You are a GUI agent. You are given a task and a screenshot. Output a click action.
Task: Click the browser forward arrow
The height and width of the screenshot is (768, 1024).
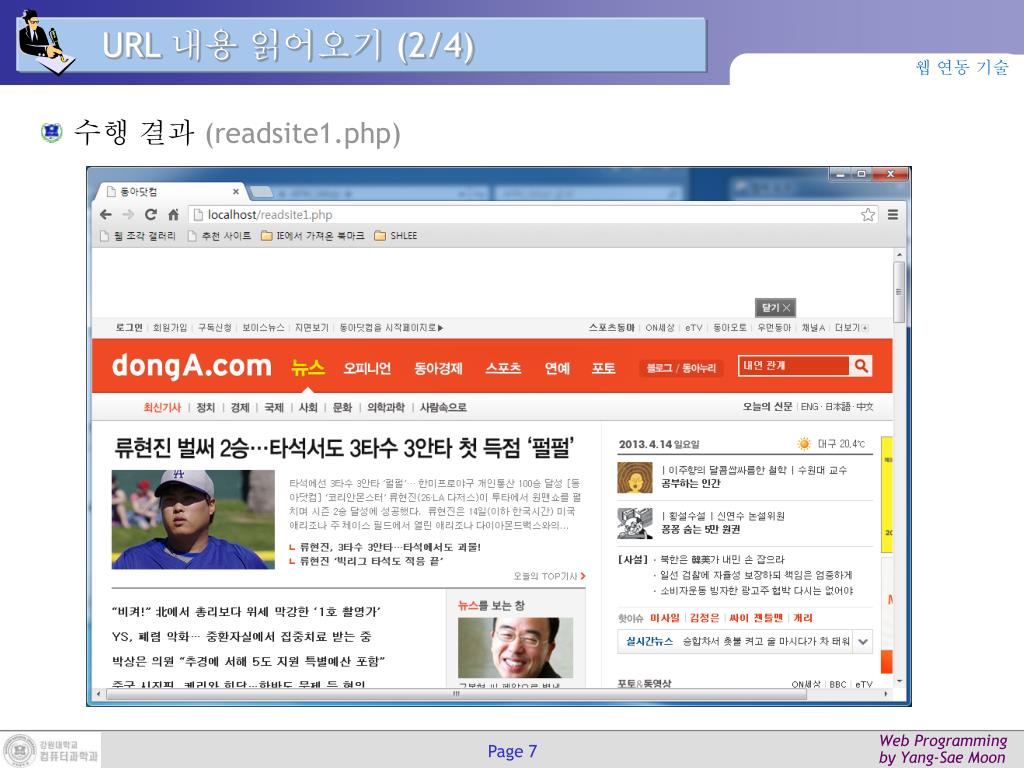click(x=128, y=214)
